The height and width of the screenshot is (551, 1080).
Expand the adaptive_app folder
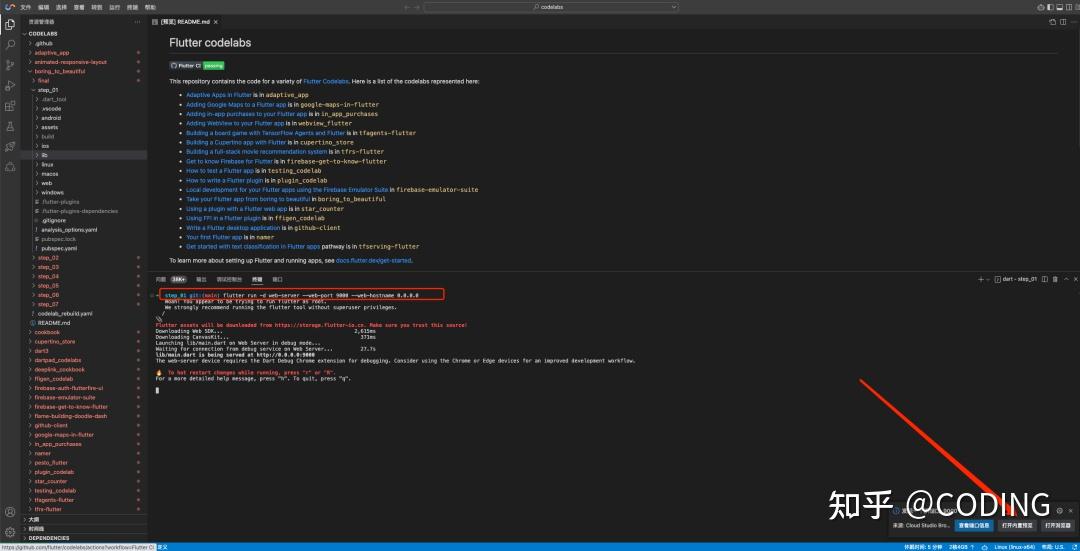[84, 52]
